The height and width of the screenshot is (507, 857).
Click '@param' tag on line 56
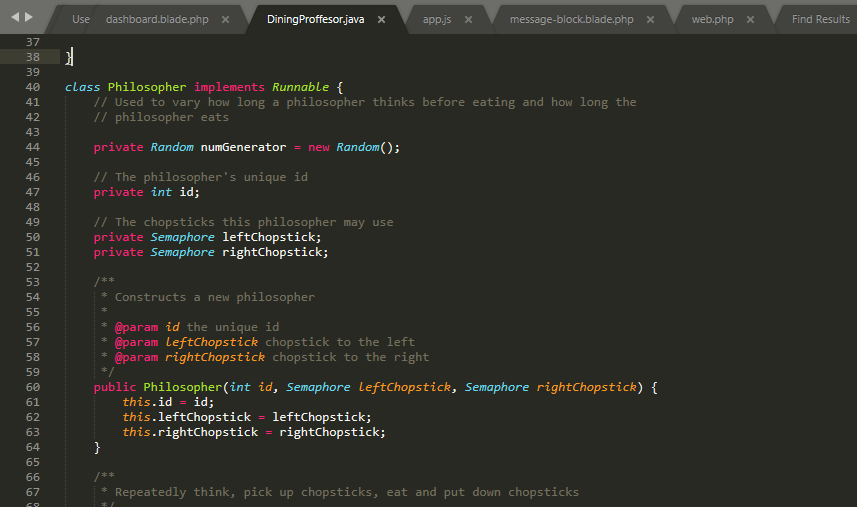pyautogui.click(x=136, y=327)
